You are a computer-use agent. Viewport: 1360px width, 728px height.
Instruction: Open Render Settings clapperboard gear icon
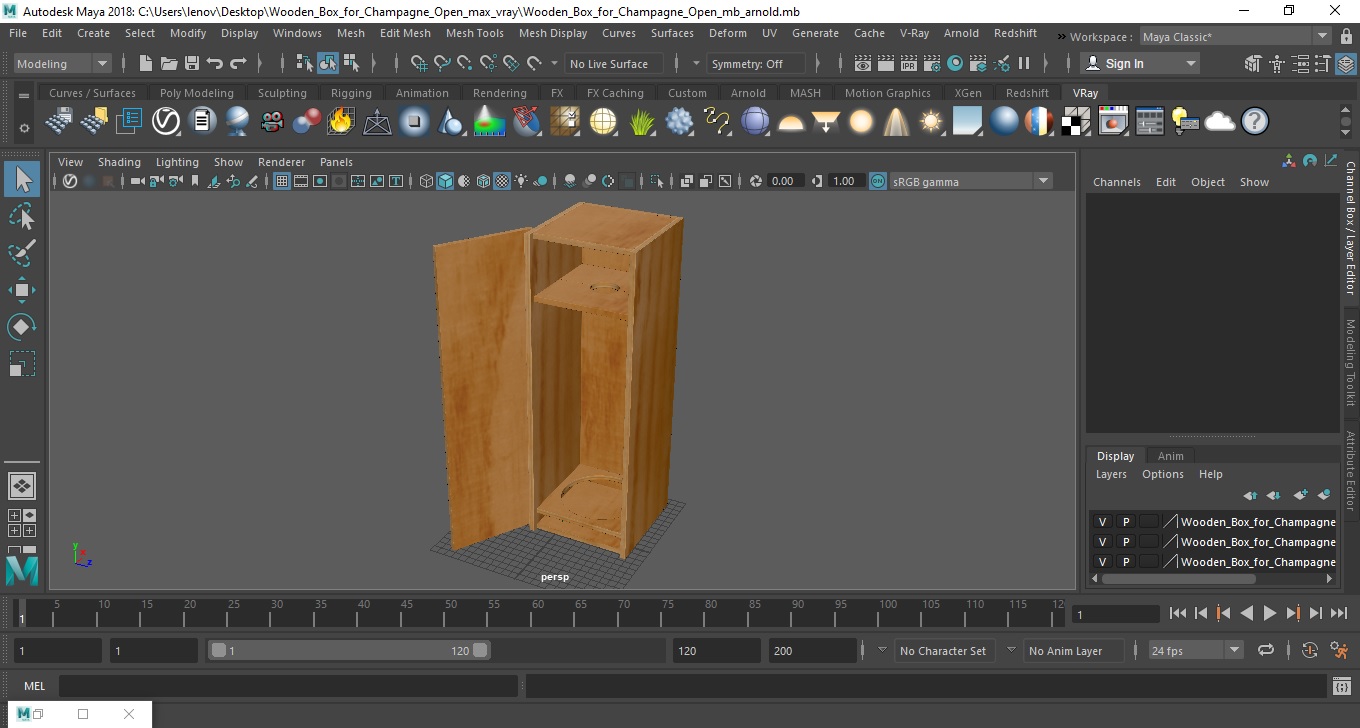coord(932,63)
